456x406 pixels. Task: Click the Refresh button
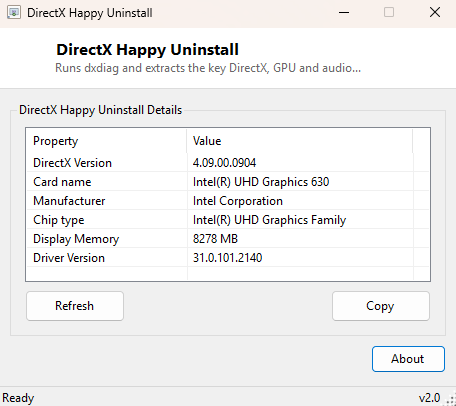point(75,306)
